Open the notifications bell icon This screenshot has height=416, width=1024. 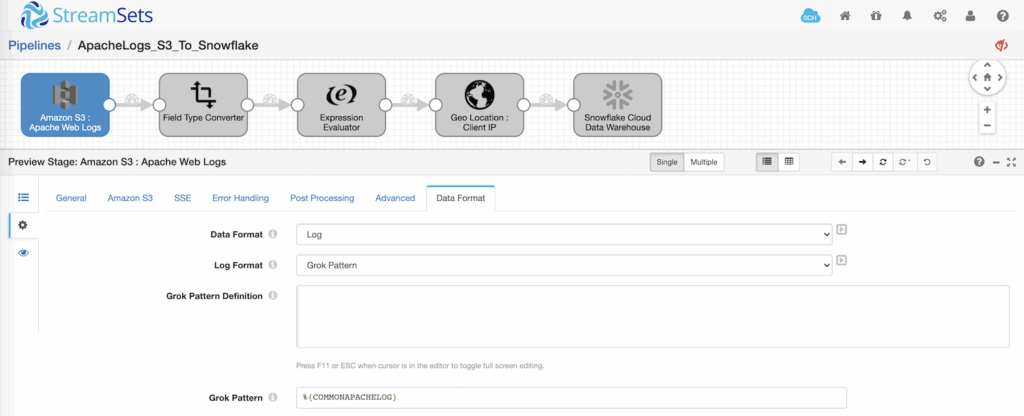(907, 16)
